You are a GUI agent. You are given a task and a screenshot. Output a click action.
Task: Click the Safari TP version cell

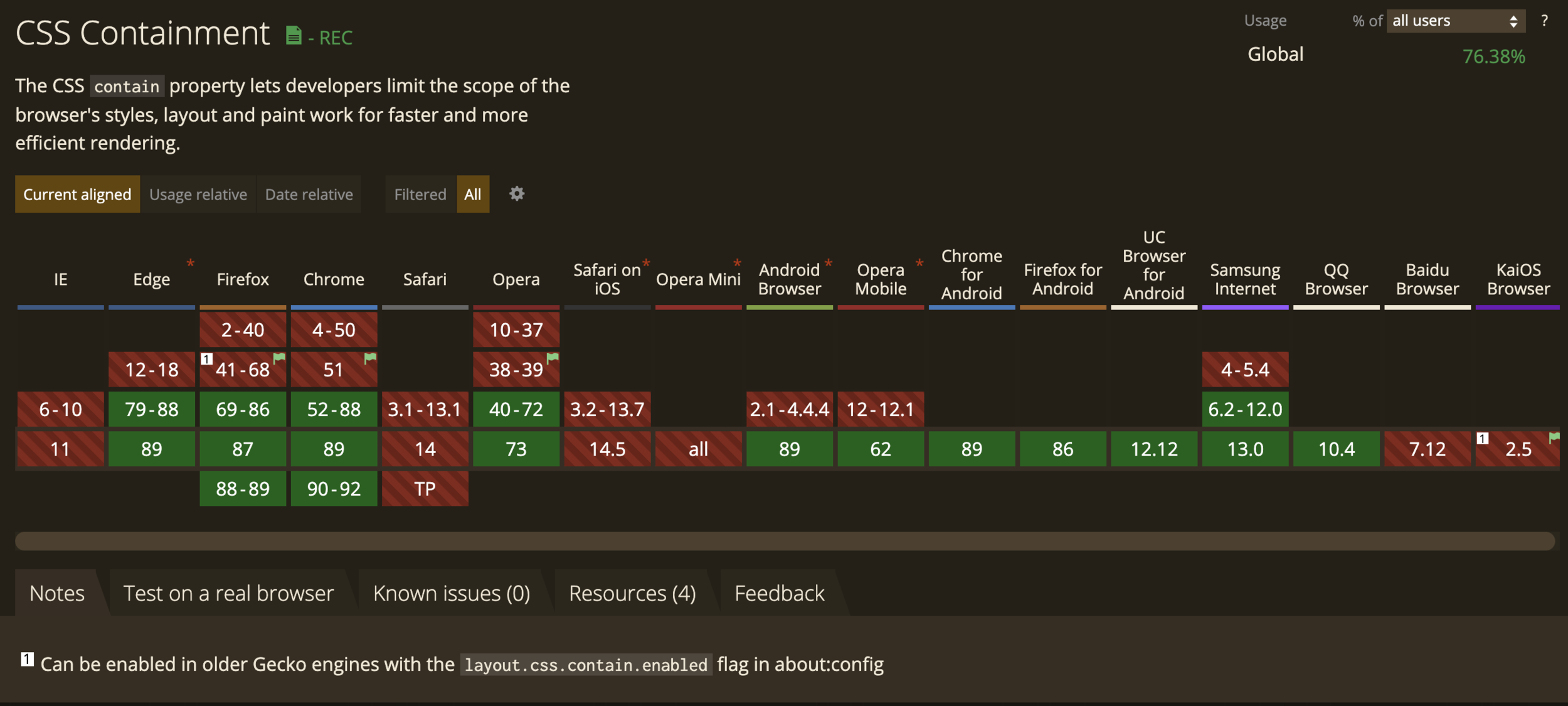(425, 489)
